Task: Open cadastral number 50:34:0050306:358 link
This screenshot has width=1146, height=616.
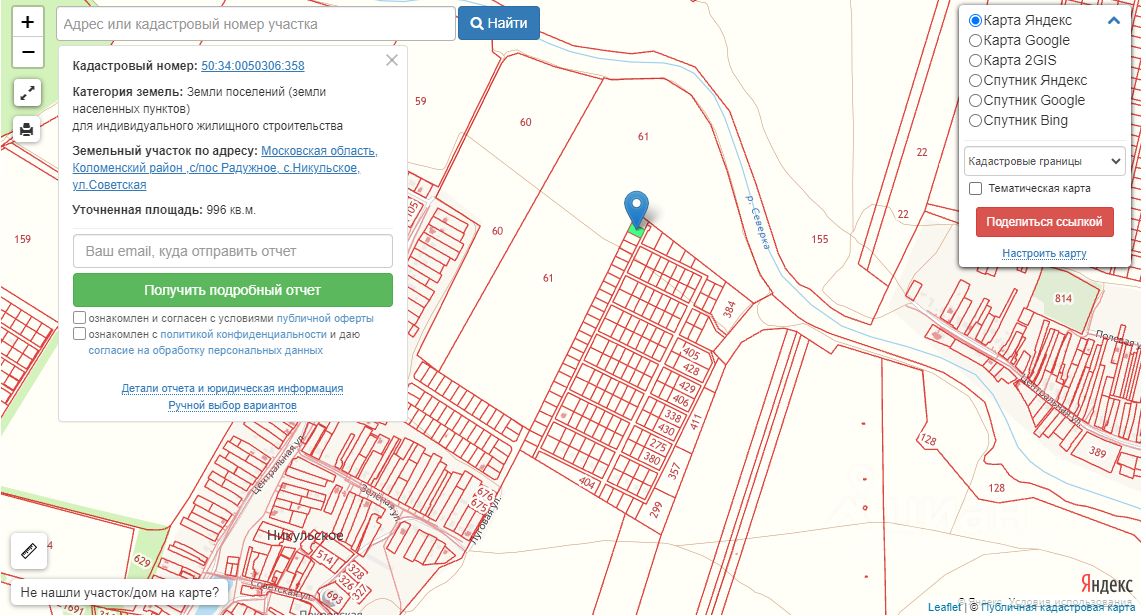Action: tap(253, 66)
